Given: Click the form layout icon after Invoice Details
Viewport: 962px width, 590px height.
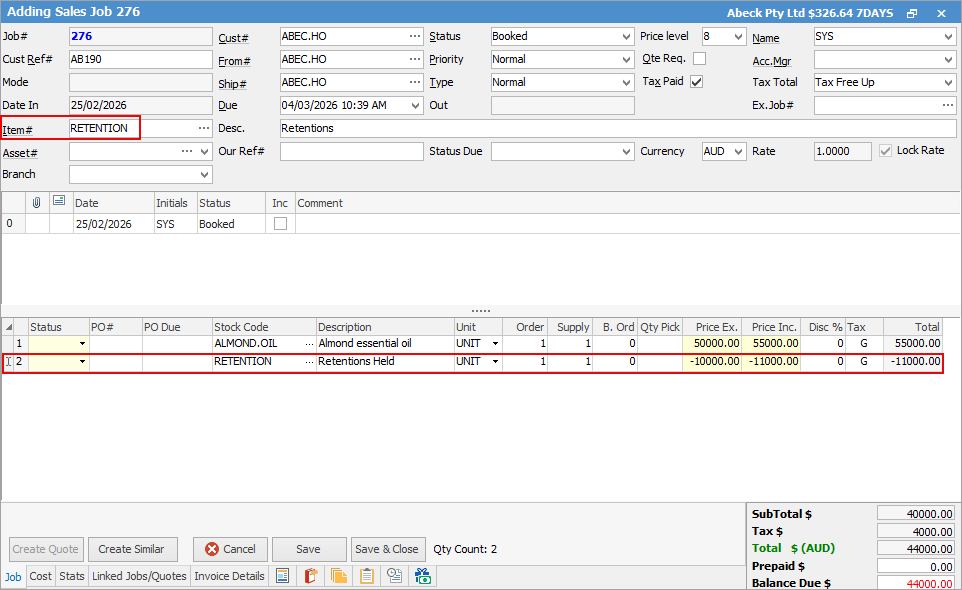Looking at the screenshot, I should [x=282, y=576].
